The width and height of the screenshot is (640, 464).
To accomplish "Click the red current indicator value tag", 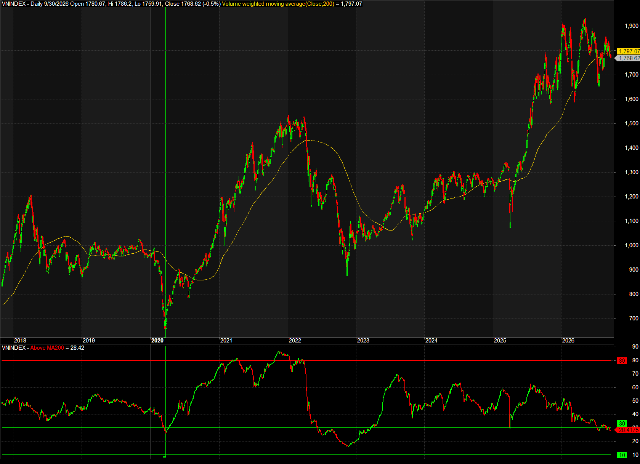I will coord(628,430).
